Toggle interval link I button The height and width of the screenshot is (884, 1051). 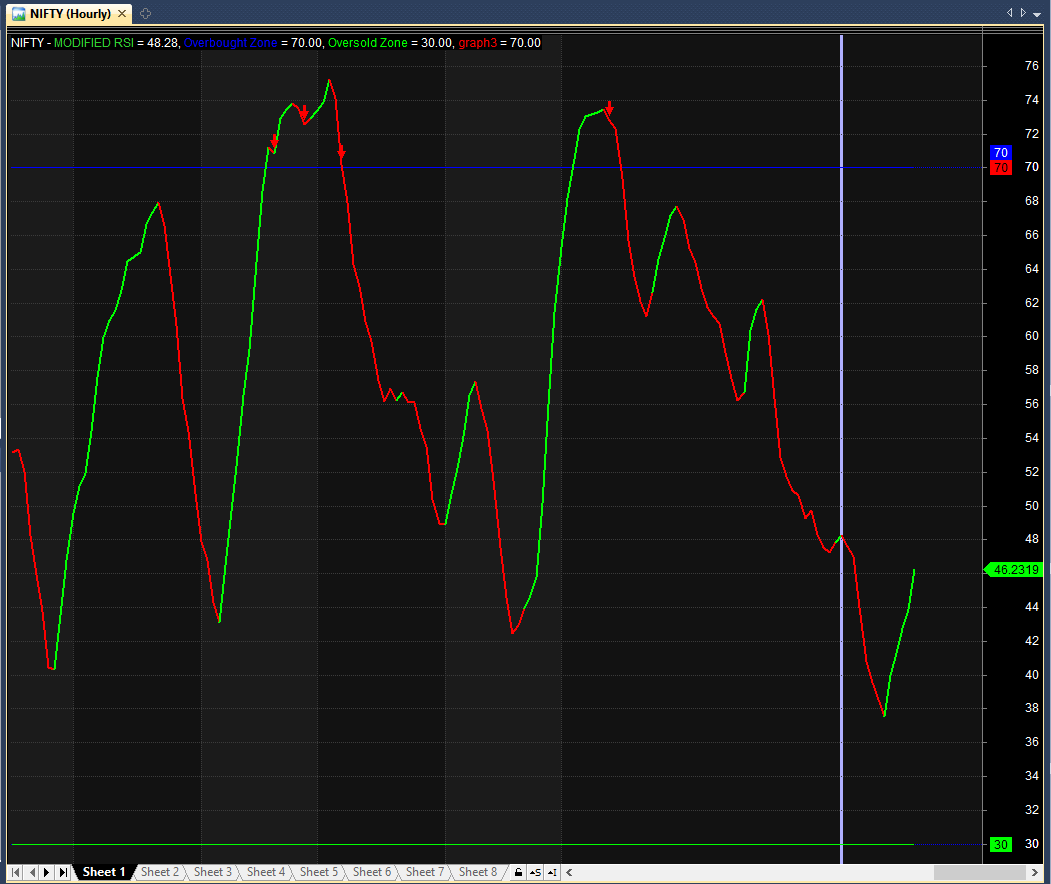click(x=552, y=872)
